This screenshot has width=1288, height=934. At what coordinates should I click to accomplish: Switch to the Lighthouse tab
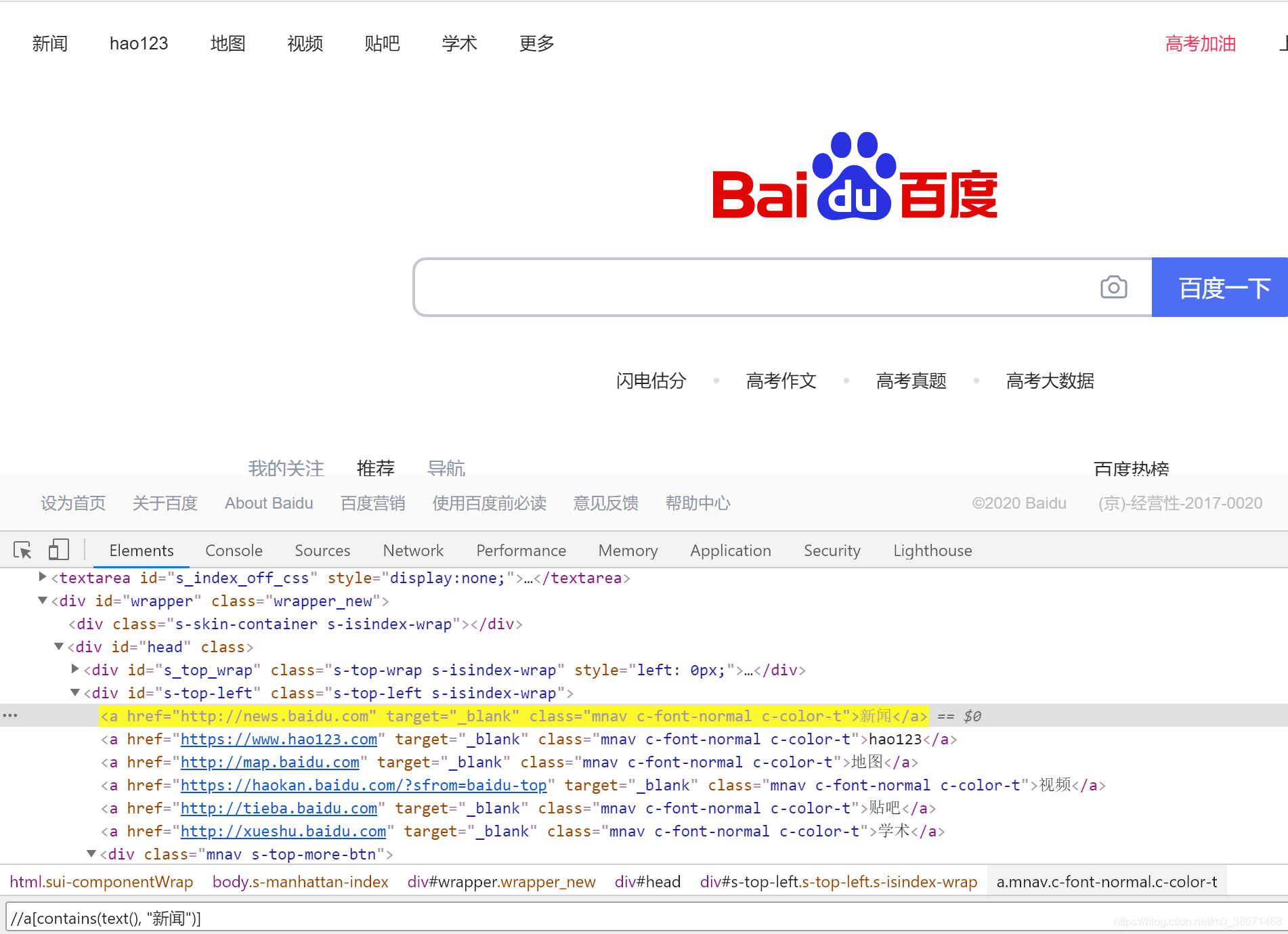[932, 550]
